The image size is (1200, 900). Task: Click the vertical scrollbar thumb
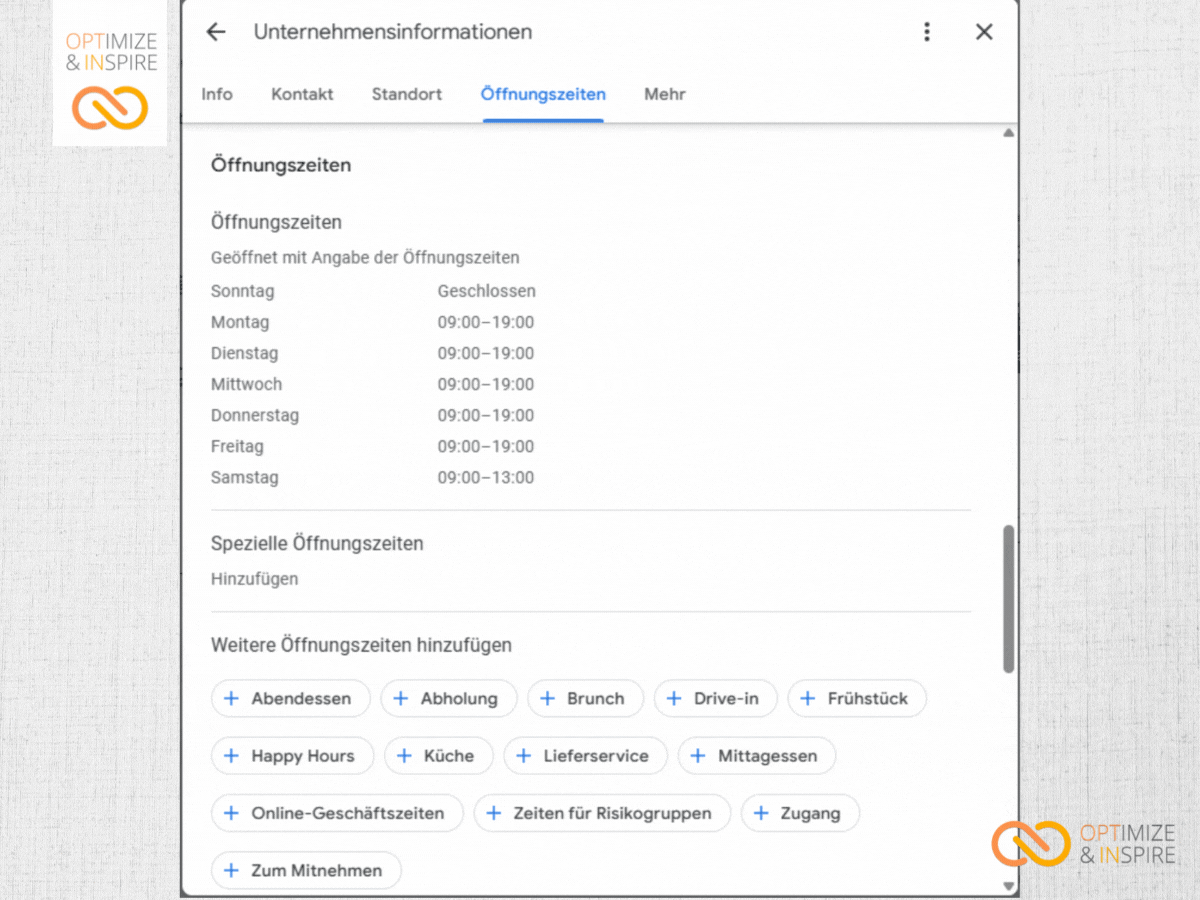click(x=1008, y=598)
